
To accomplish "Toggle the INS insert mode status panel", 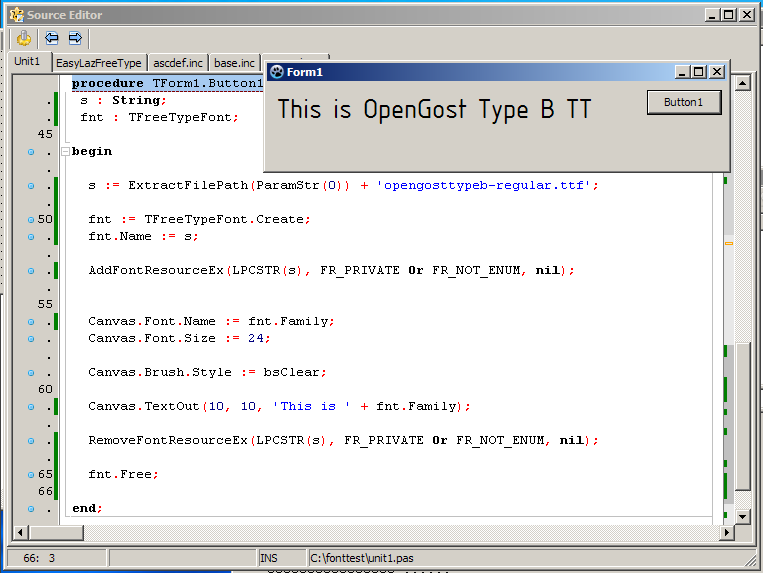I will tap(269, 557).
